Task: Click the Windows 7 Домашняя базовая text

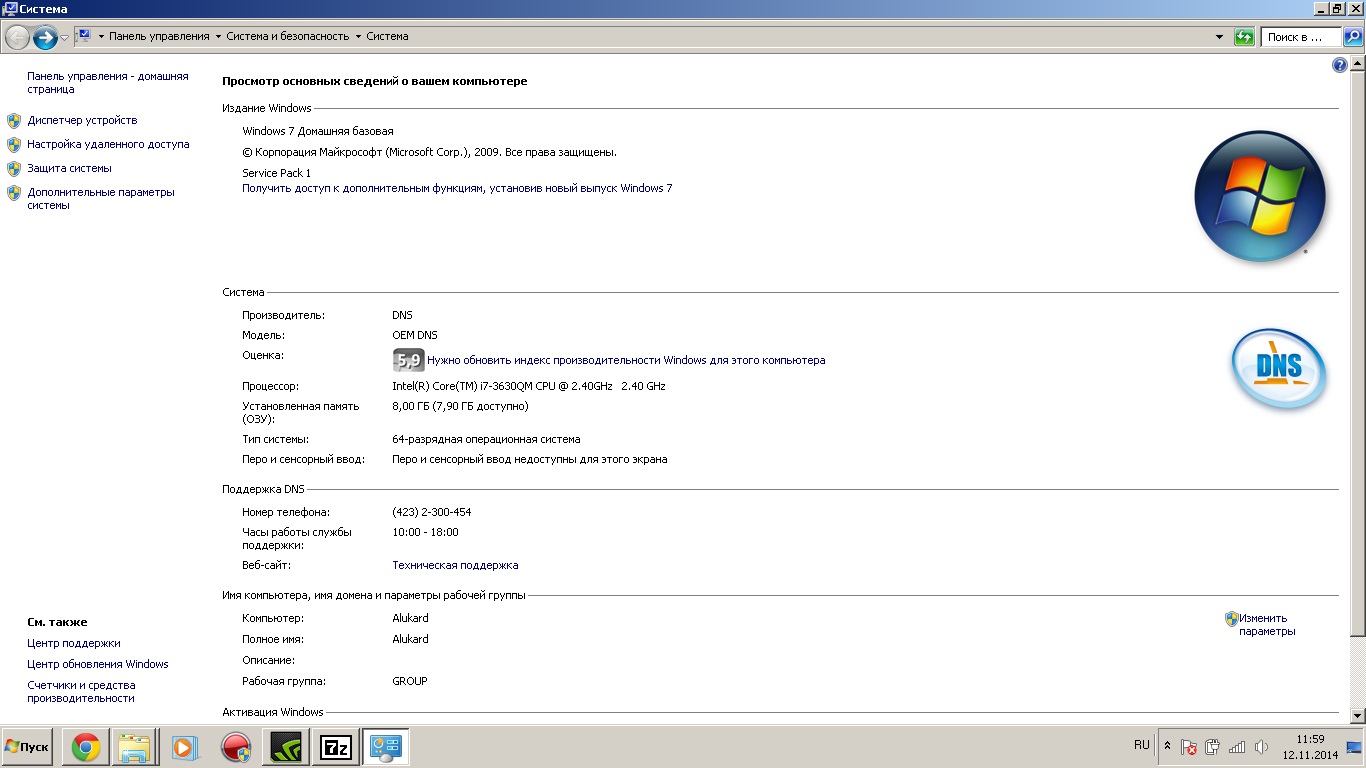Action: 318,131
